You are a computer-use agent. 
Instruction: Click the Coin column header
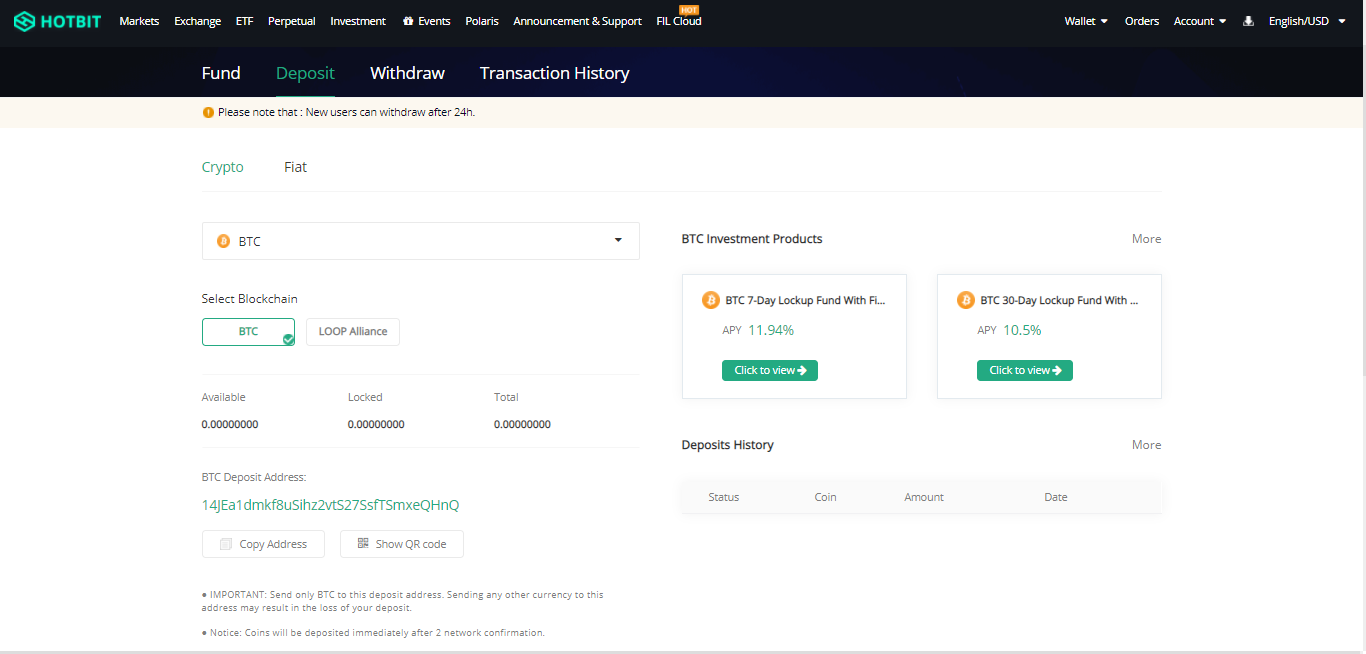[825, 497]
